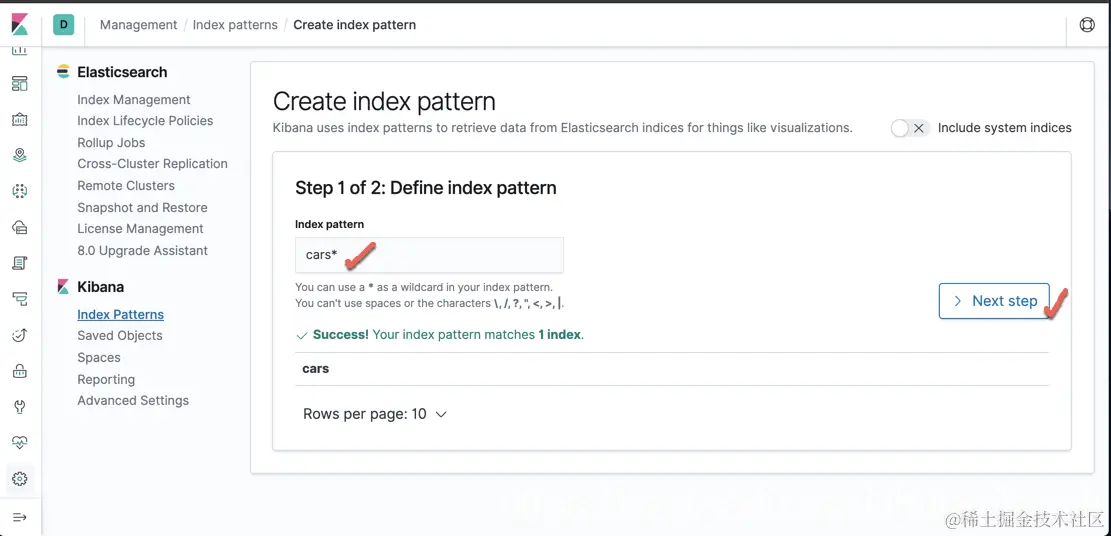Click the matching index row cars
The width and height of the screenshot is (1111, 536).
click(x=672, y=369)
